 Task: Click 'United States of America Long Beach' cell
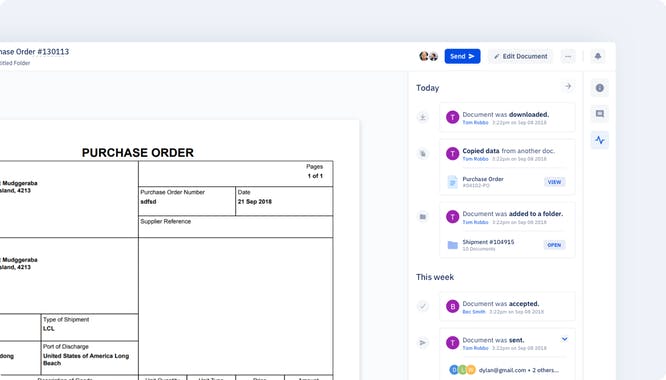pyautogui.click(x=90, y=359)
